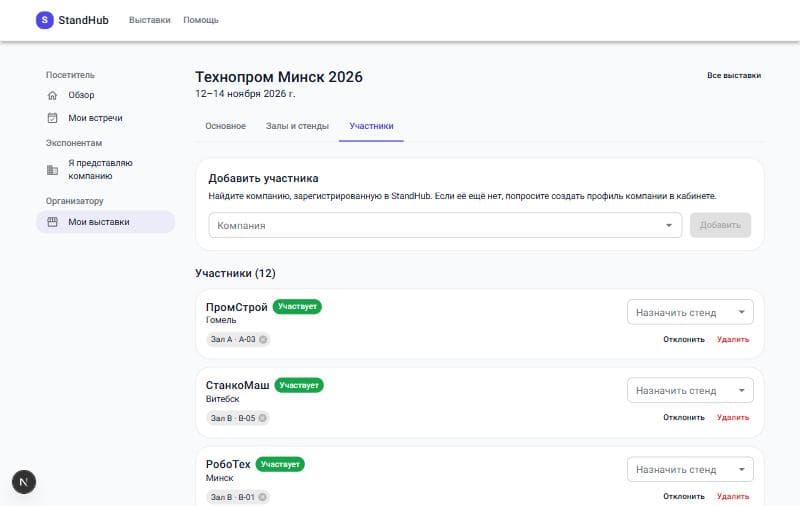The image size is (800, 506).
Task: Open Выставки in top navigation
Action: pos(149,20)
